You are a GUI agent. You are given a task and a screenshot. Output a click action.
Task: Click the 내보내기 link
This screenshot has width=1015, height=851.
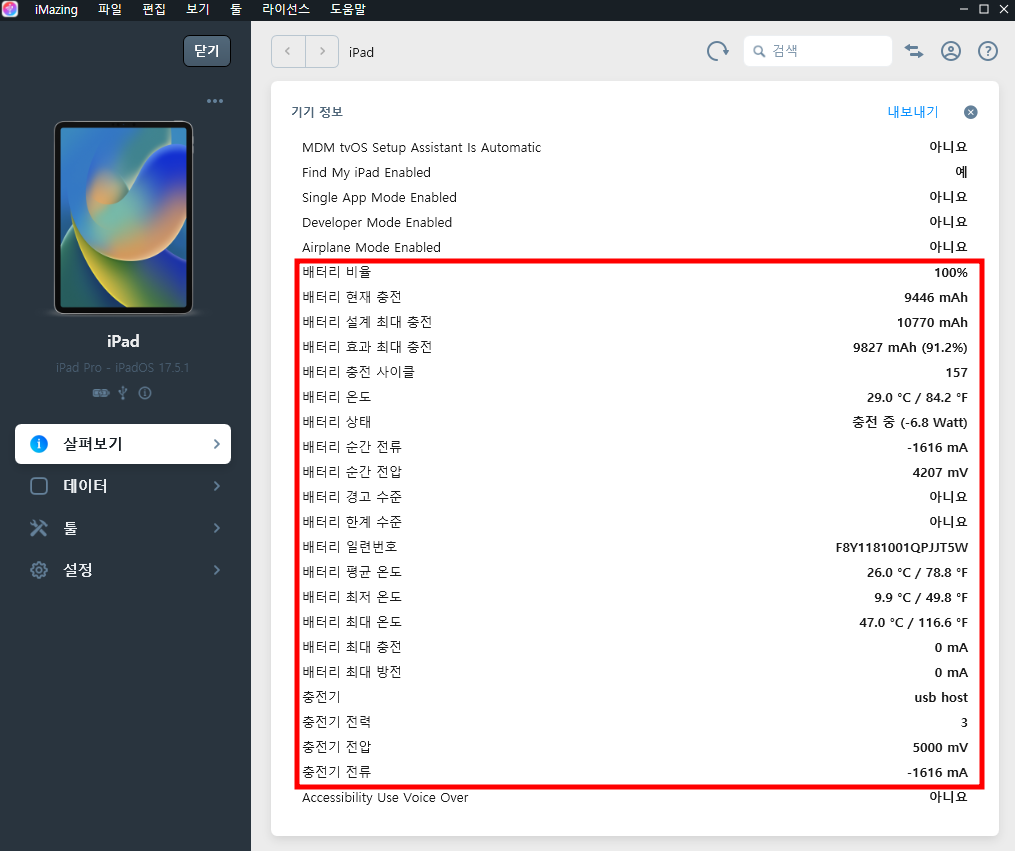click(913, 112)
